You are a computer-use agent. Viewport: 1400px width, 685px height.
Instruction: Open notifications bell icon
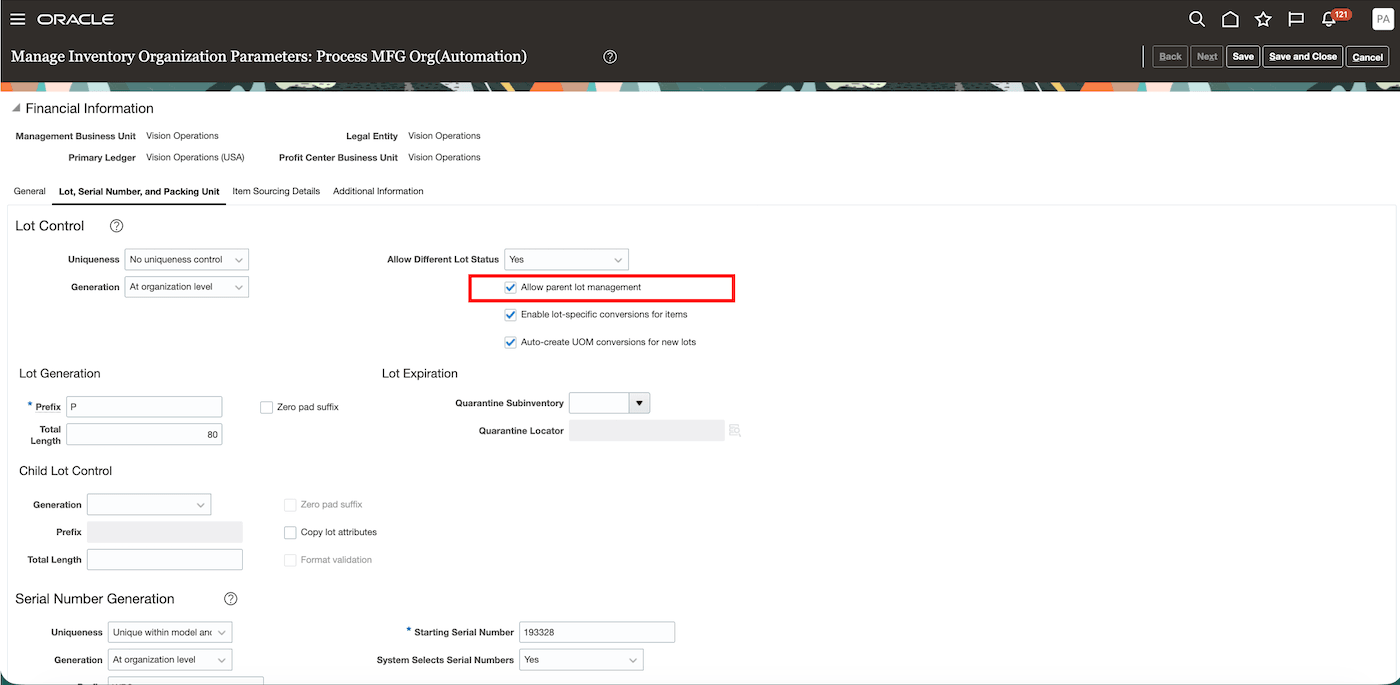click(x=1329, y=19)
